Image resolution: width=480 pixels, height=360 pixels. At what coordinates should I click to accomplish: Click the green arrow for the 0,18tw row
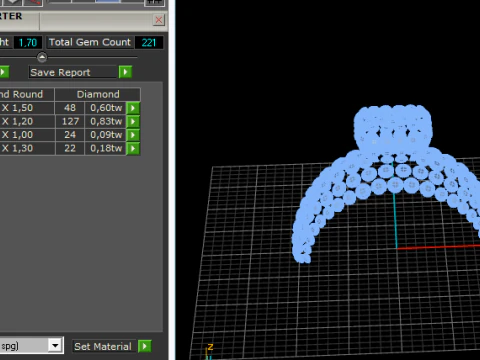pos(133,148)
